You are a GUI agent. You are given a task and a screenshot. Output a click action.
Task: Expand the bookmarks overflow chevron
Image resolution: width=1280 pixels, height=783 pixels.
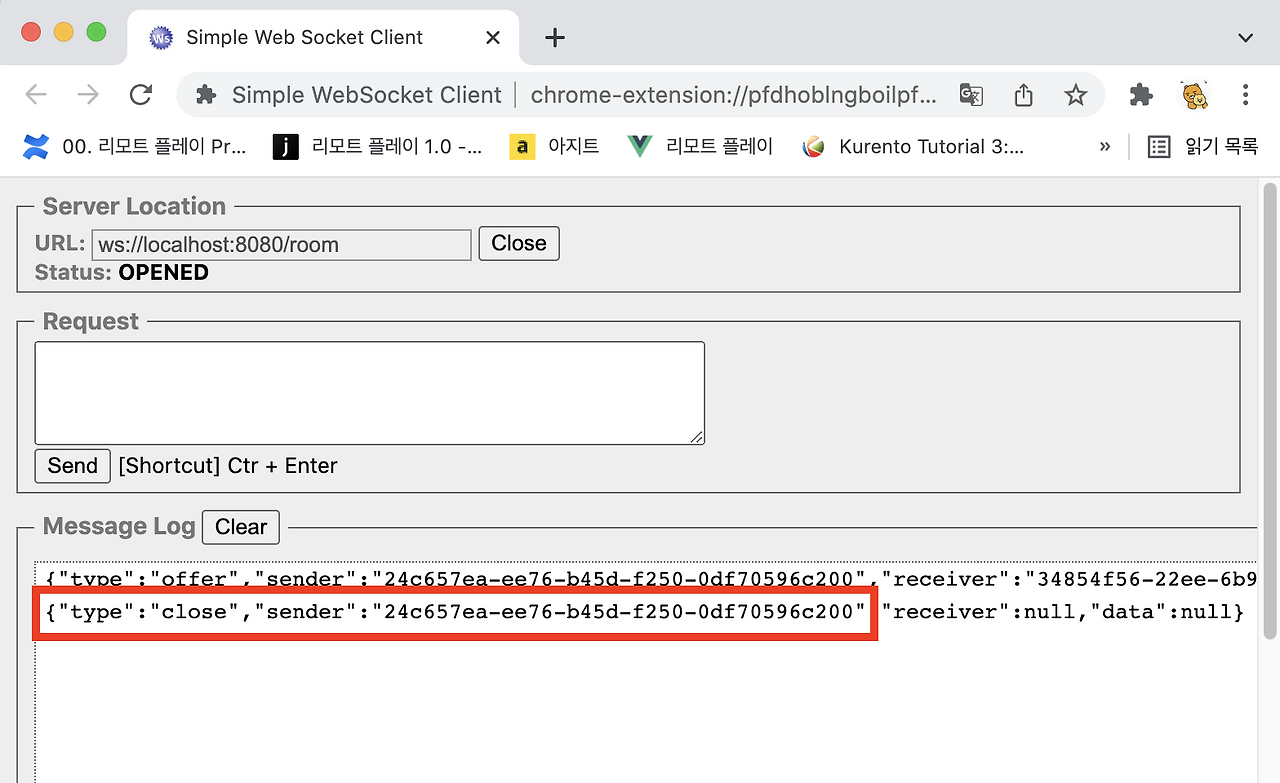[x=1104, y=146]
